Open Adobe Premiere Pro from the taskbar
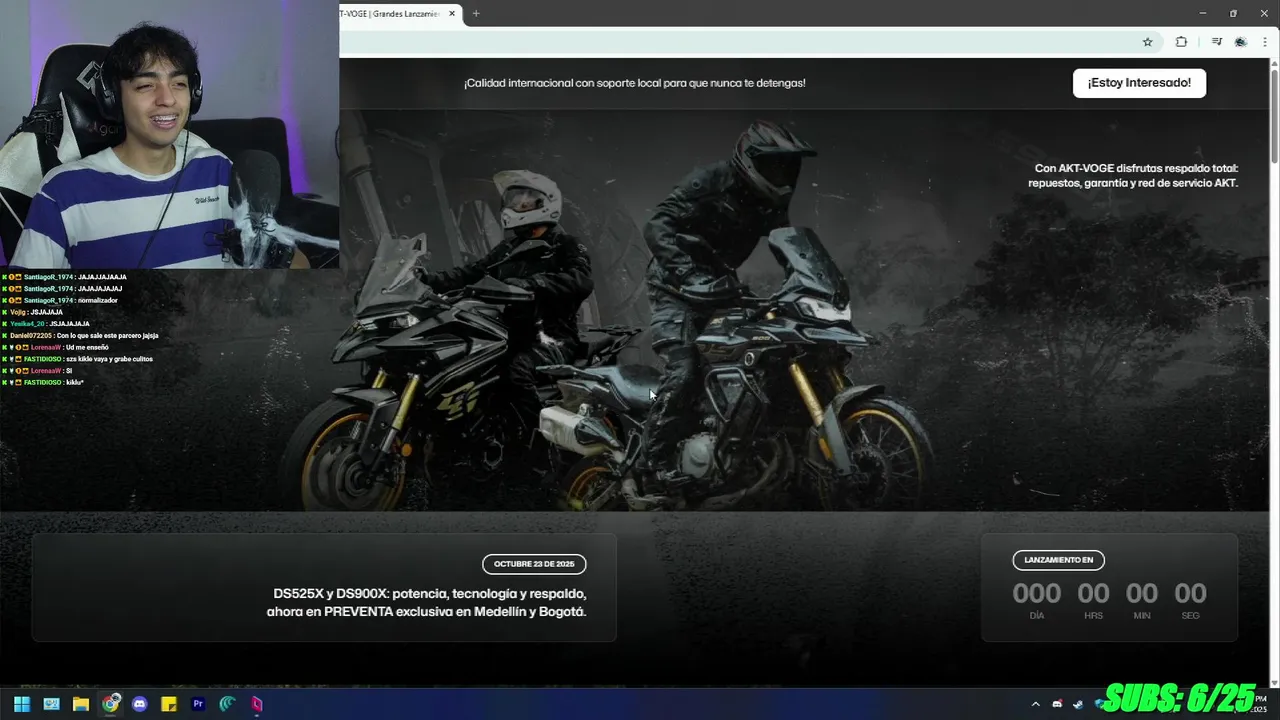1280x720 pixels. coord(198,704)
